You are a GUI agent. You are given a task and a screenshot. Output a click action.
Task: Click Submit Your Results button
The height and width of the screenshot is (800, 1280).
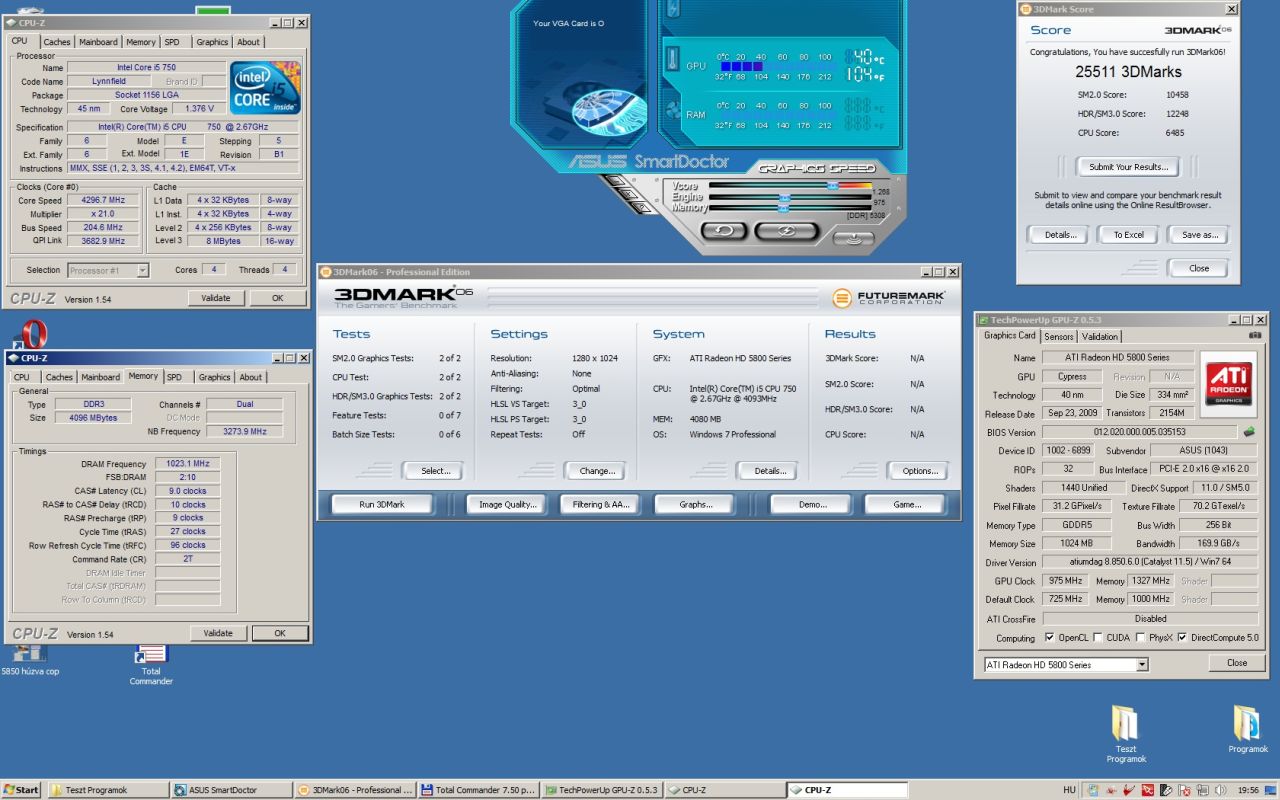[x=1128, y=167]
